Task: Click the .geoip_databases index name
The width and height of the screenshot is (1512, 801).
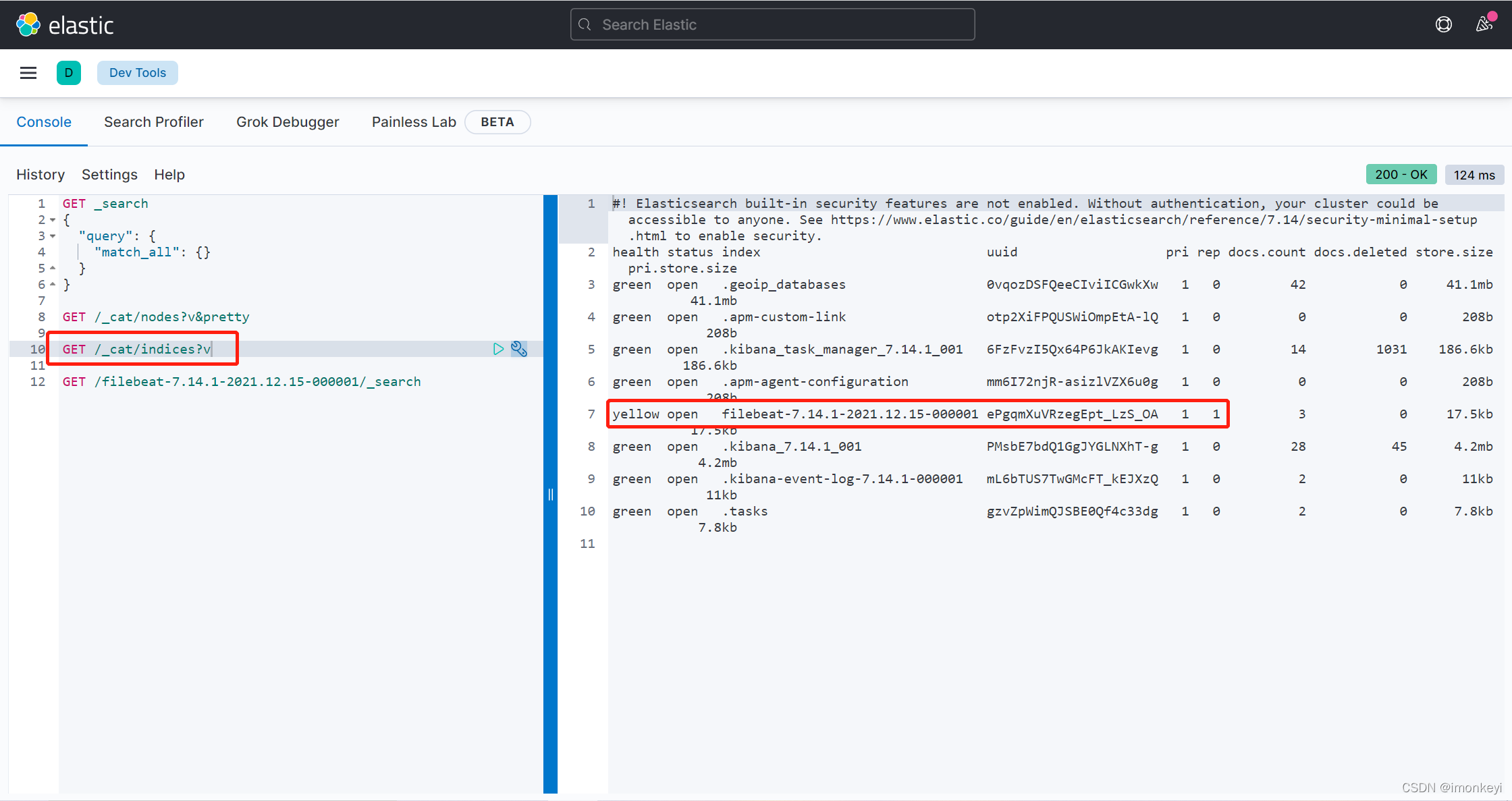Action: pyautogui.click(x=784, y=285)
